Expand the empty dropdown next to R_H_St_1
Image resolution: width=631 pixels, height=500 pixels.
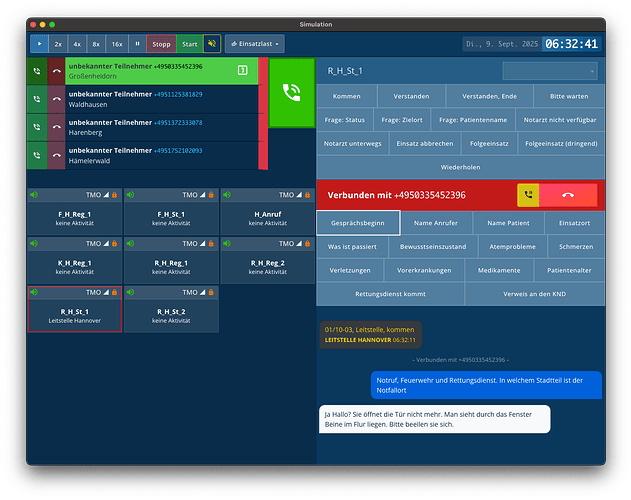click(550, 71)
